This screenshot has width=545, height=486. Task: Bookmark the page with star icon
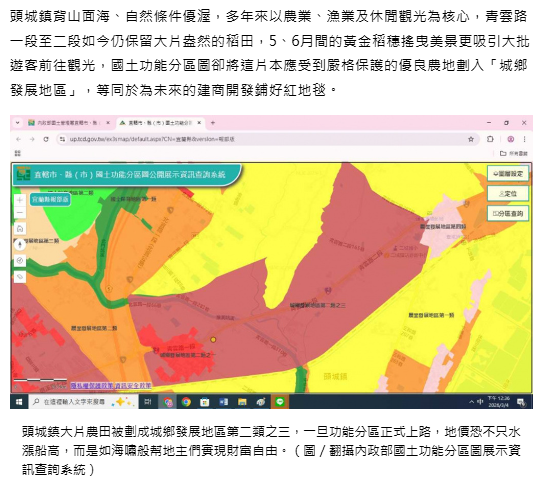pos(471,139)
